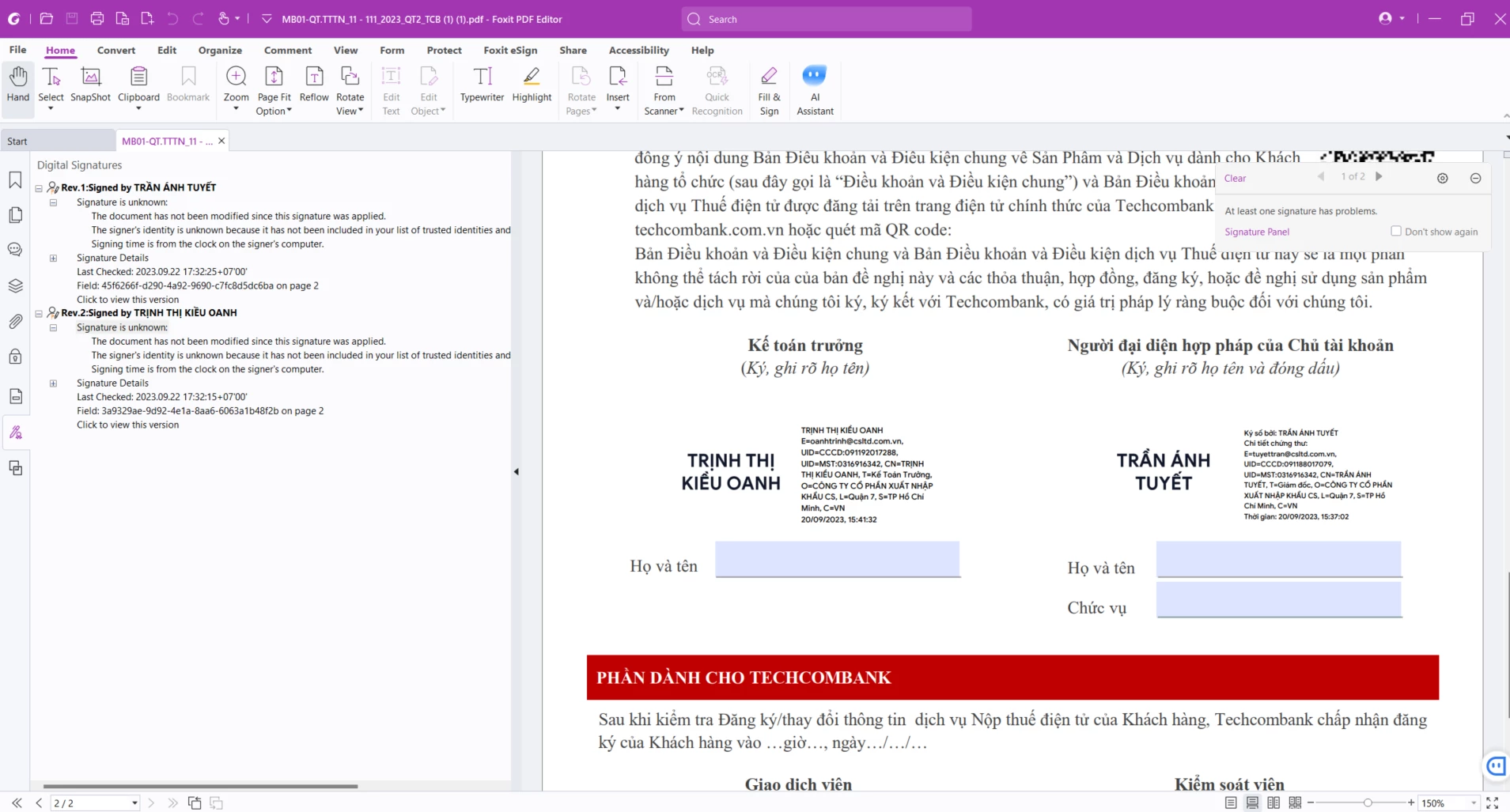Open the File menu

17,50
